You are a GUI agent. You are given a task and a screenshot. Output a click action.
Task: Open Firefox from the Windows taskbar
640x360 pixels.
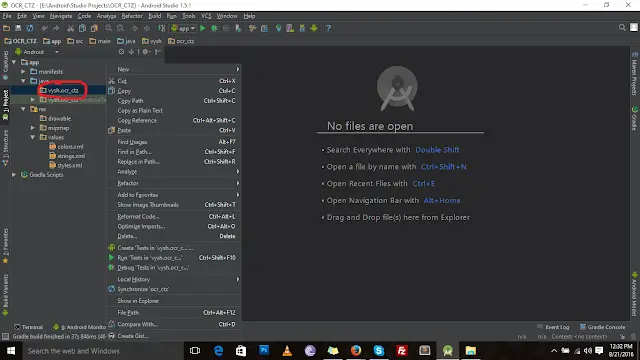(356, 351)
